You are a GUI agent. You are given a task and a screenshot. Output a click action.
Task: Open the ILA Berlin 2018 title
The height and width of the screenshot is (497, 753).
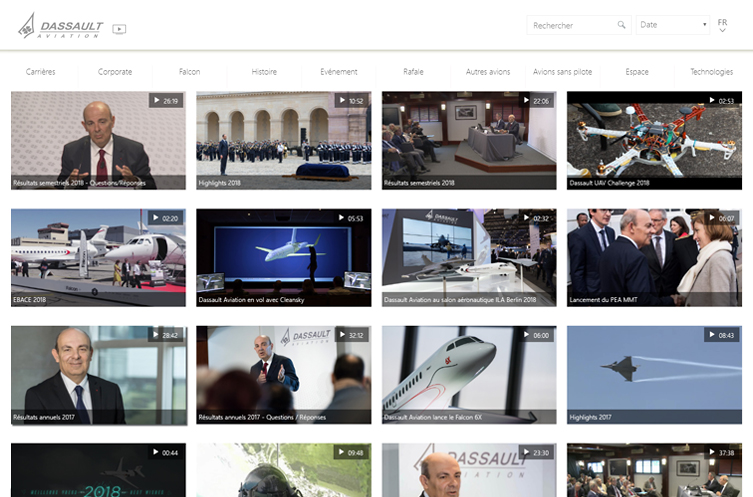(x=460, y=300)
